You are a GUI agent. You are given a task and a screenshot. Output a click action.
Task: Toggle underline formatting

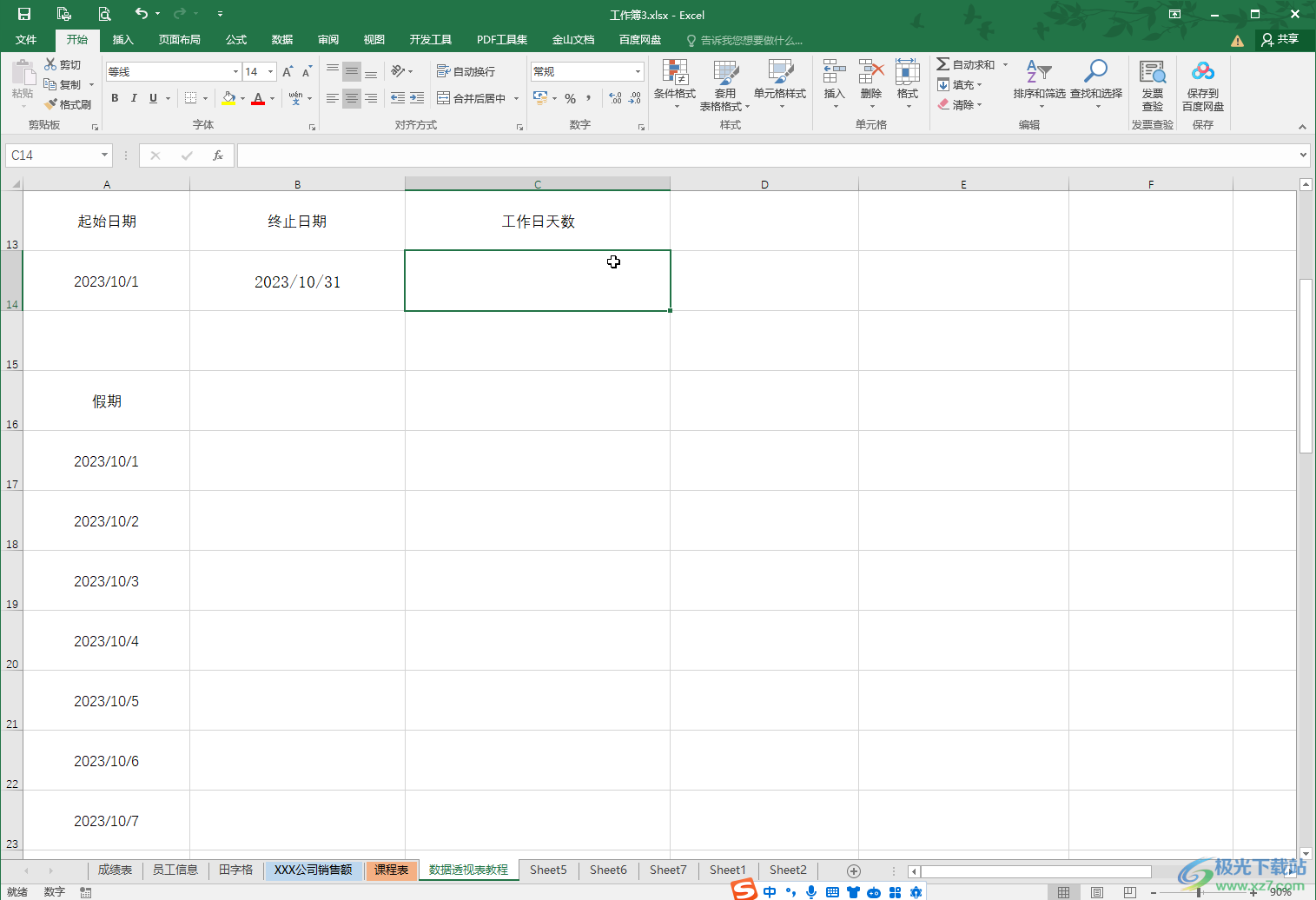click(x=153, y=98)
